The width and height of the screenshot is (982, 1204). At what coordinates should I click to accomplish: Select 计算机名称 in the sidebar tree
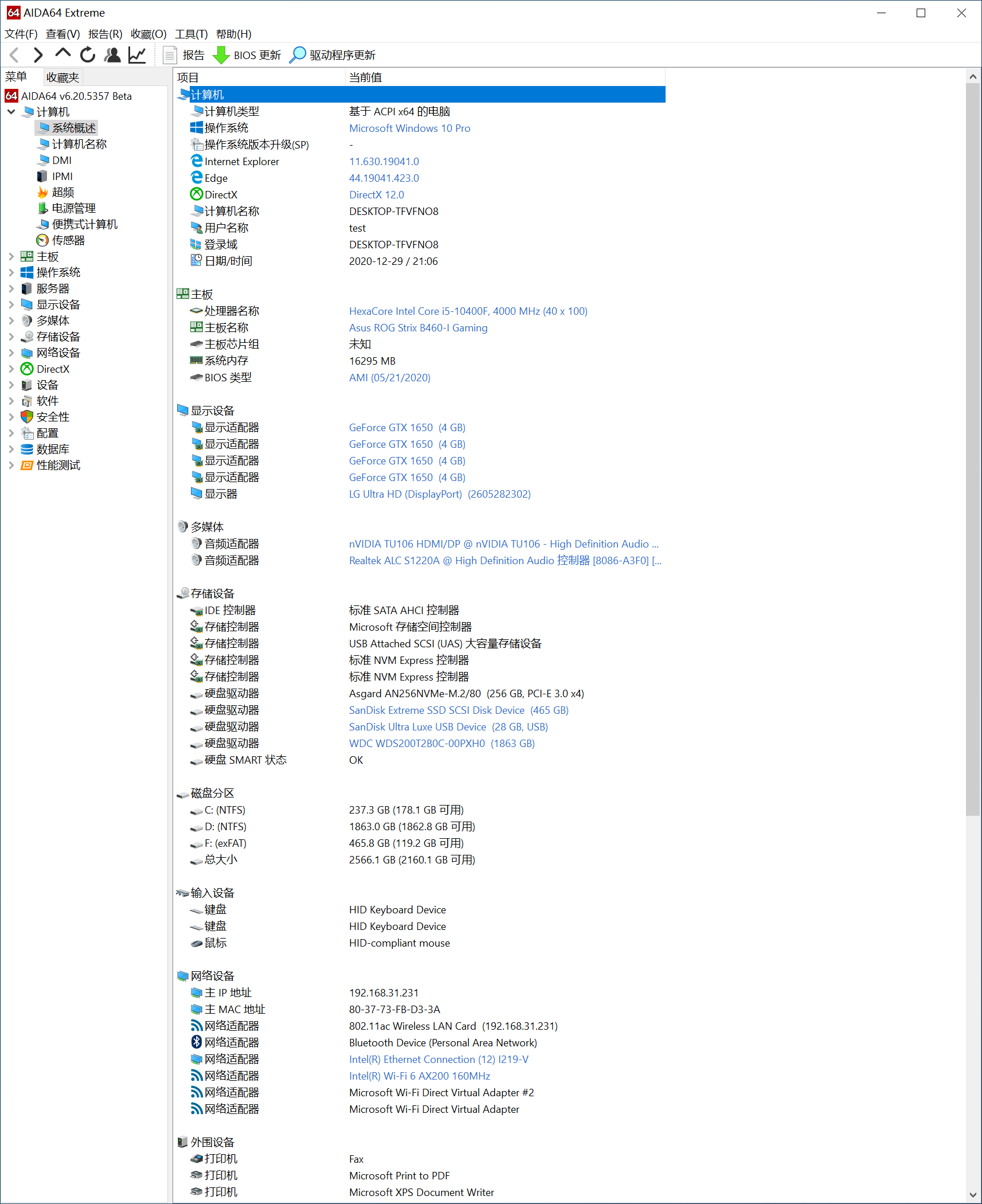(72, 144)
